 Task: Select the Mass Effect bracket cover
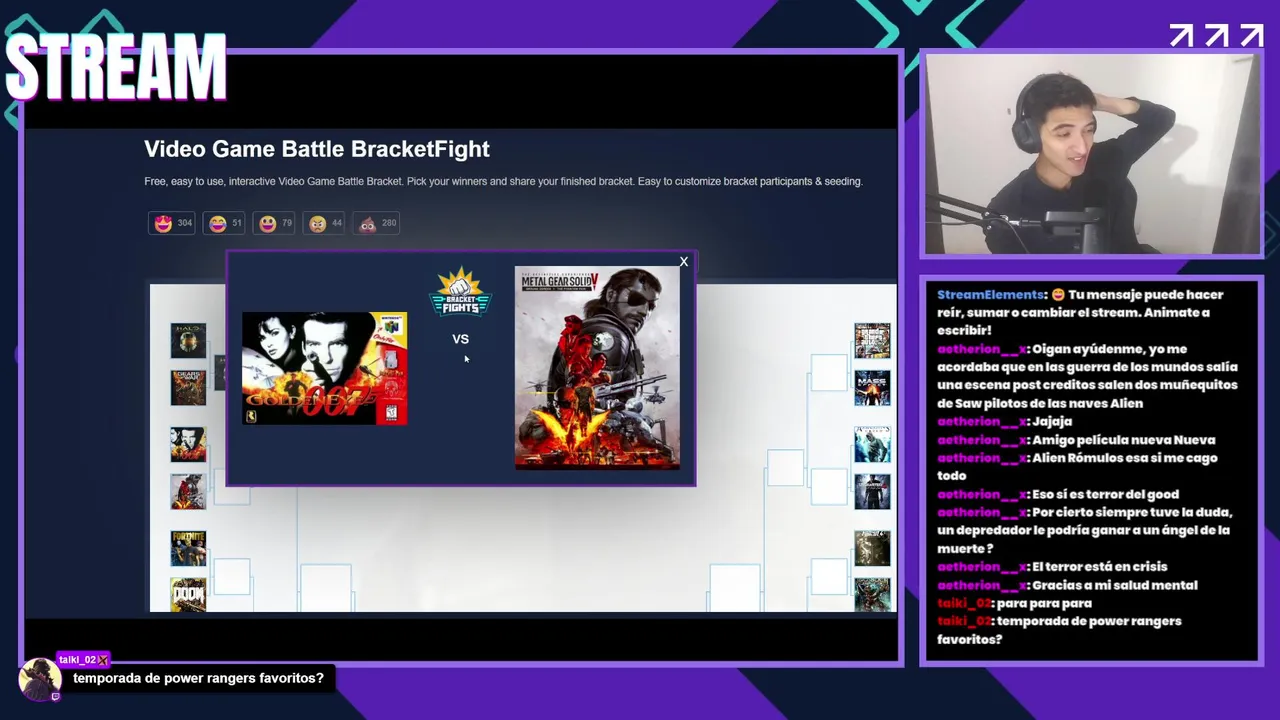(872, 388)
